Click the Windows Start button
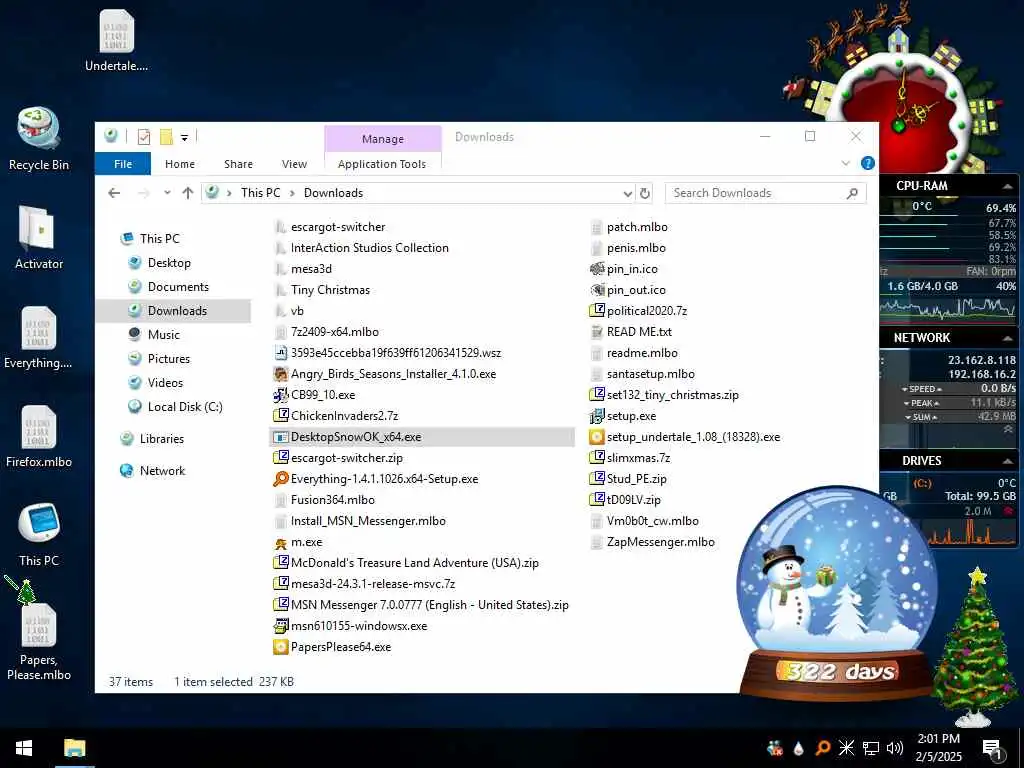Image resolution: width=1024 pixels, height=768 pixels. pyautogui.click(x=24, y=748)
